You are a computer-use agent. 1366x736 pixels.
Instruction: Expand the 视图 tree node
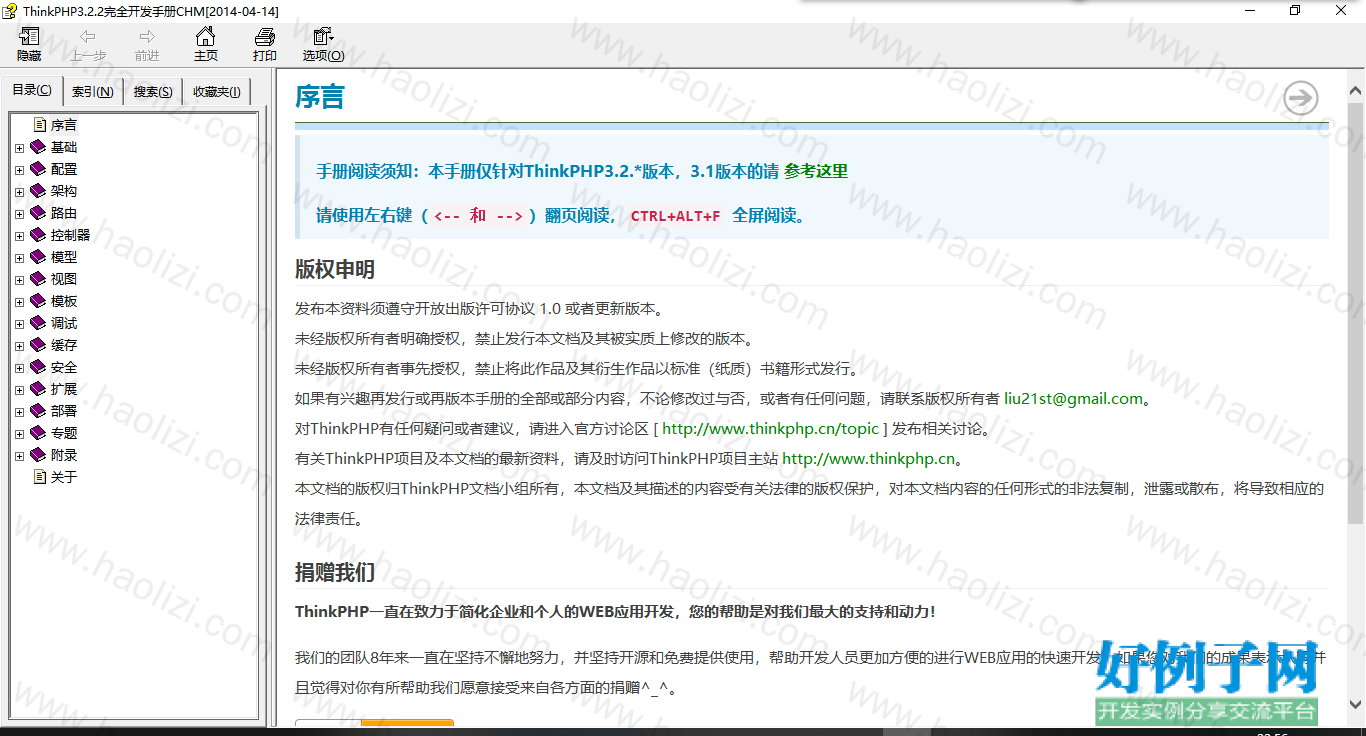(19, 280)
